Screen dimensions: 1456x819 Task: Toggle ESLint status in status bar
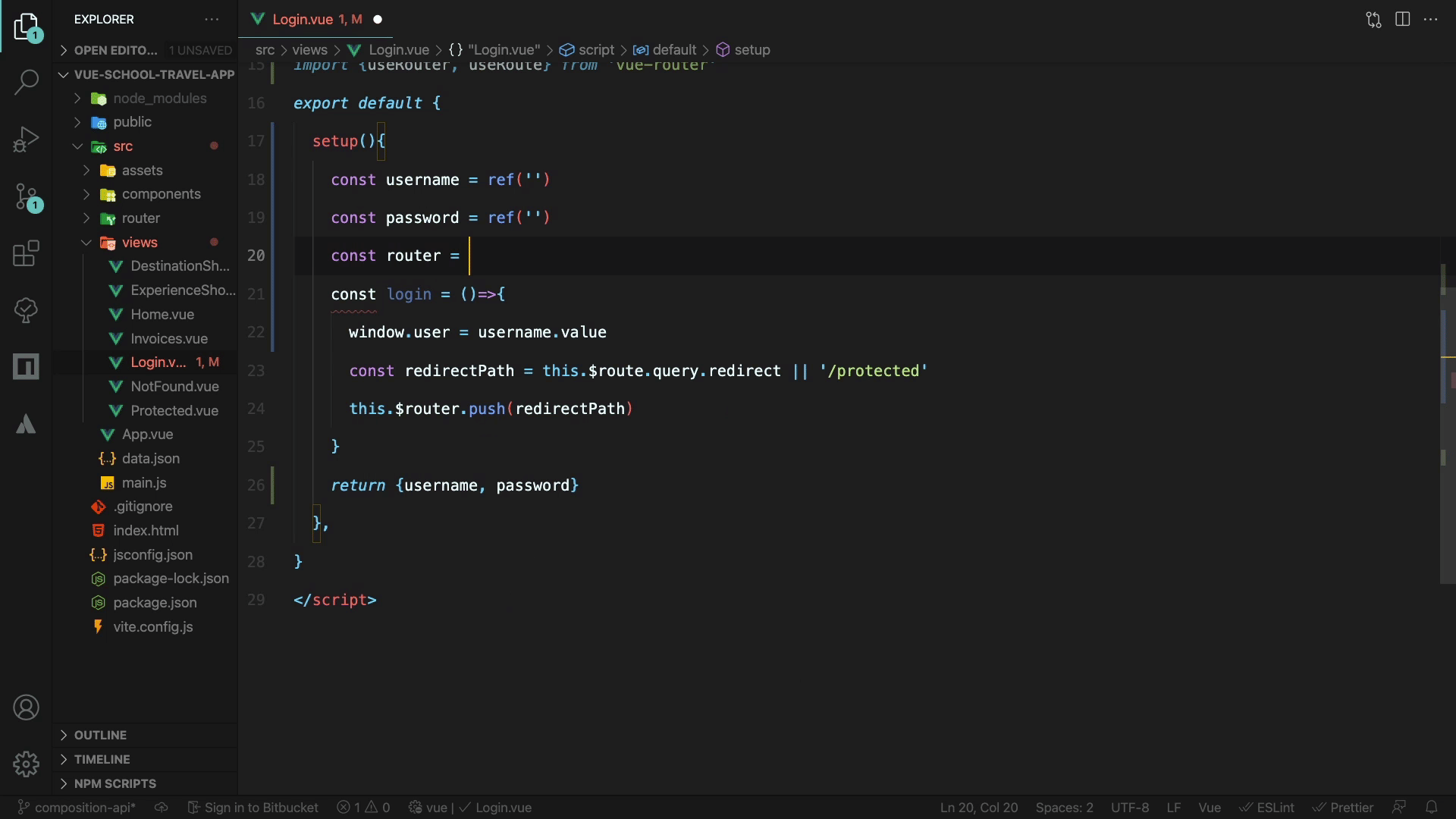pos(1267,808)
